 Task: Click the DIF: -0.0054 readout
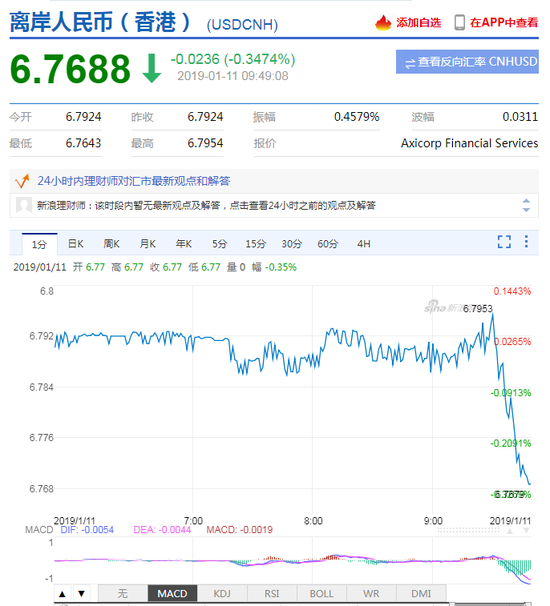[x=87, y=529]
